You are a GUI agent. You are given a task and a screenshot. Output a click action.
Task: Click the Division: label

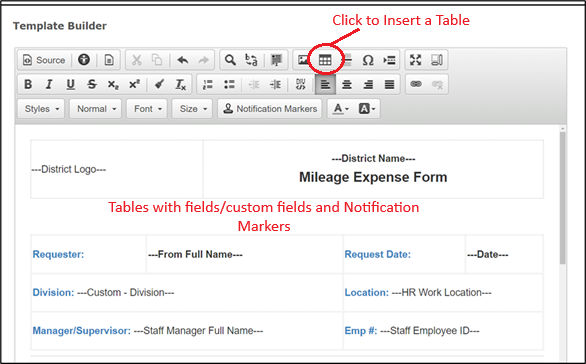53,292
